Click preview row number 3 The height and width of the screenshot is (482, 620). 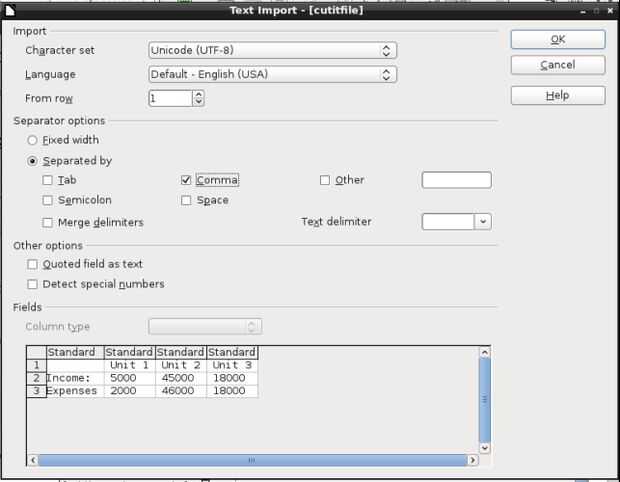(36, 391)
